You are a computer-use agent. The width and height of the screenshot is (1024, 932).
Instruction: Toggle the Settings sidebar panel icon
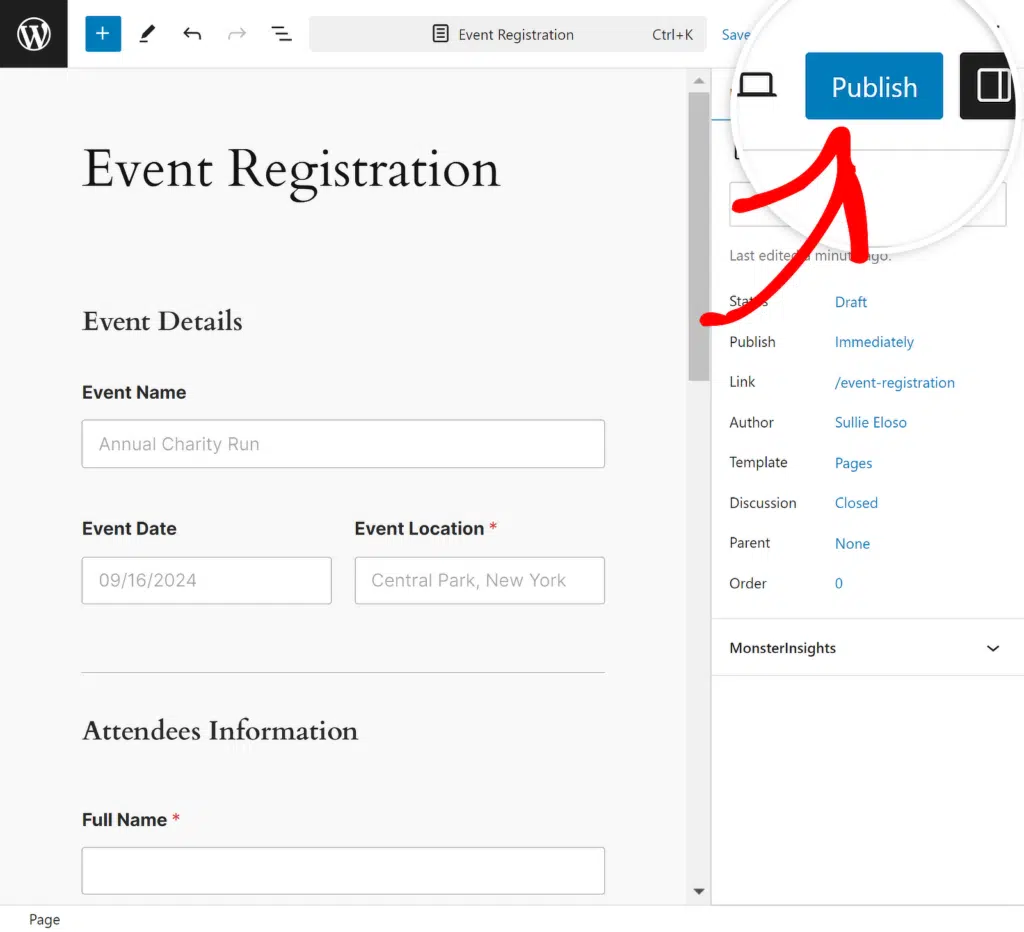pyautogui.click(x=992, y=86)
